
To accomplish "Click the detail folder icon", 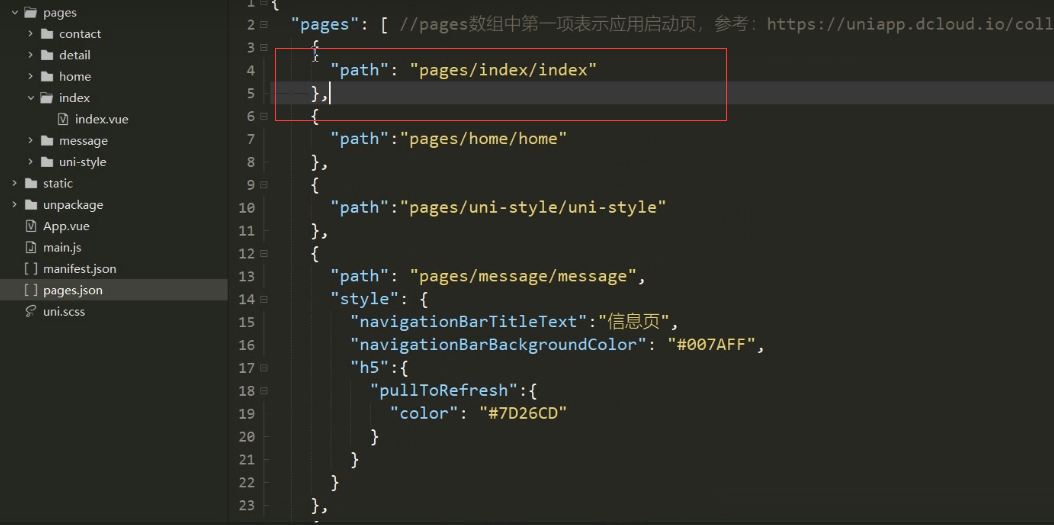I will (x=46, y=55).
